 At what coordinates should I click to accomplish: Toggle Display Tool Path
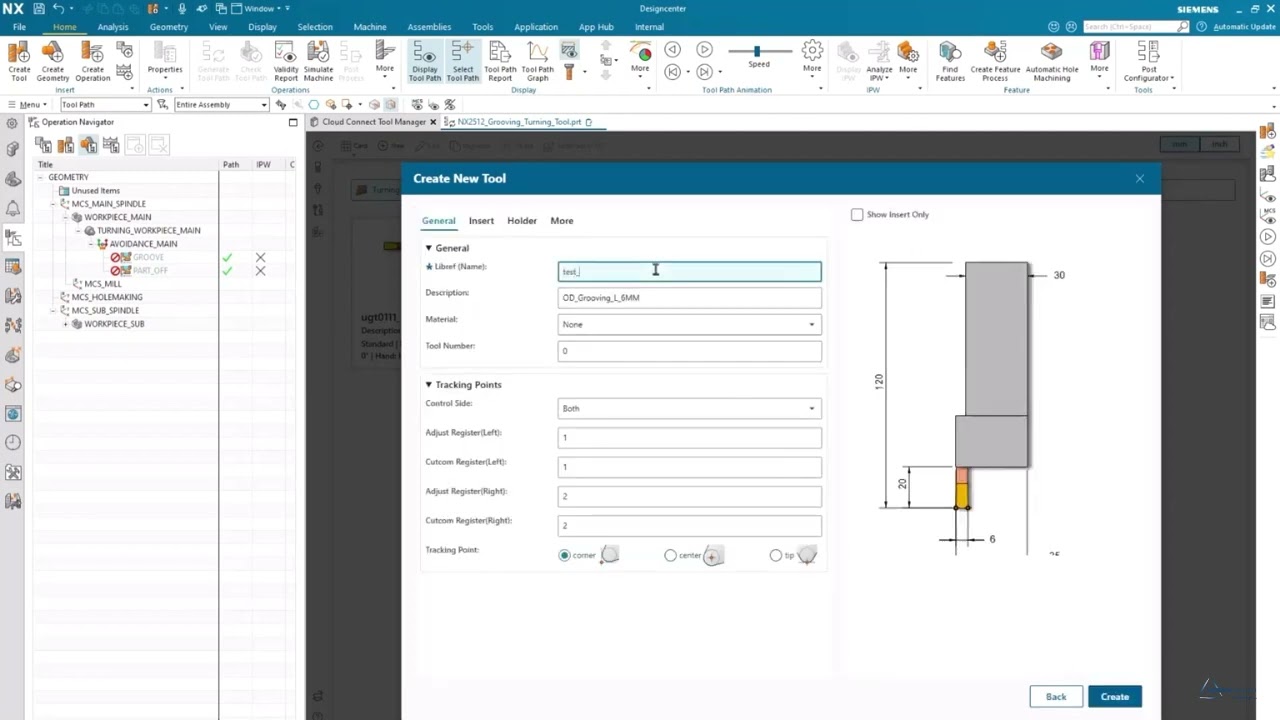point(425,61)
